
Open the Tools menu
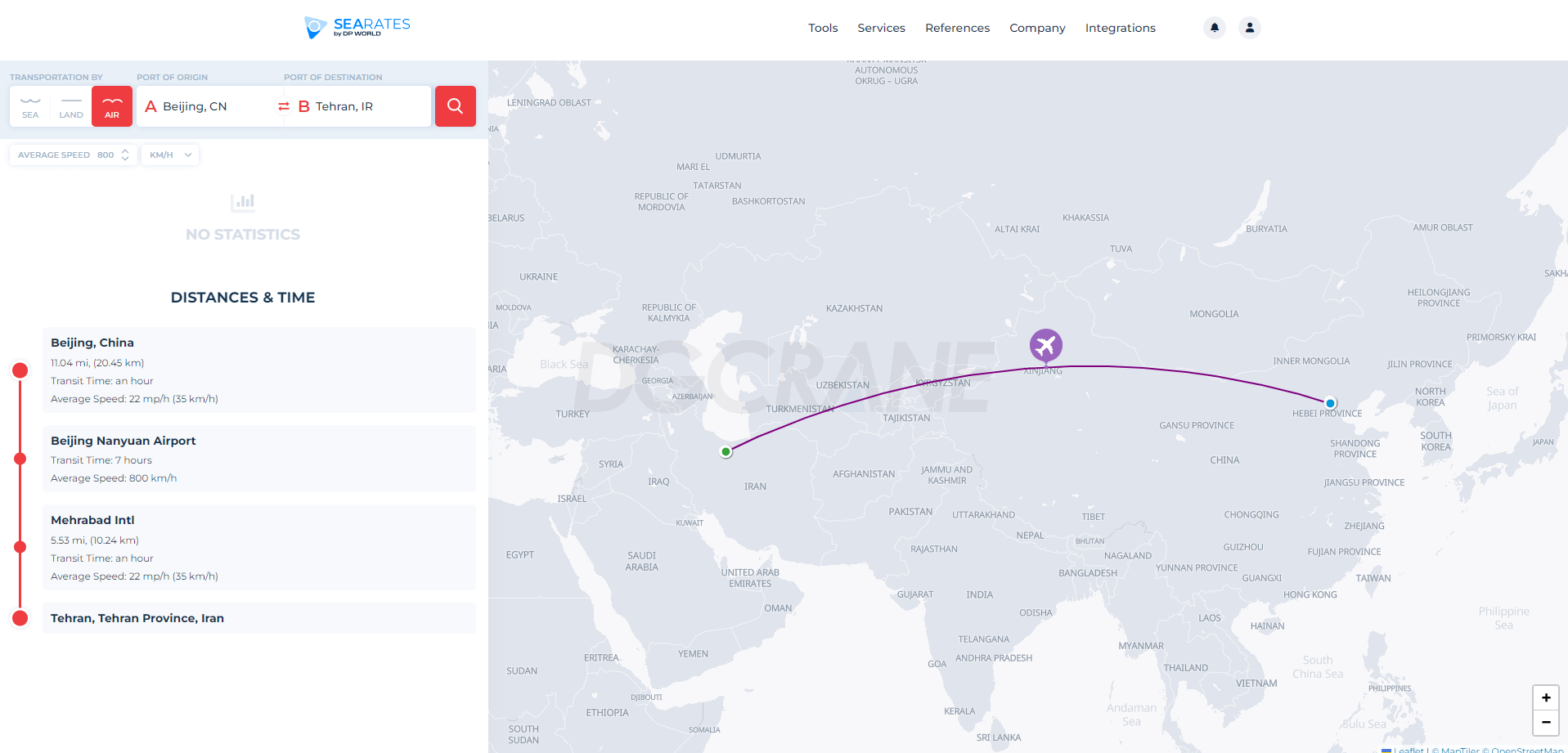pos(823,28)
